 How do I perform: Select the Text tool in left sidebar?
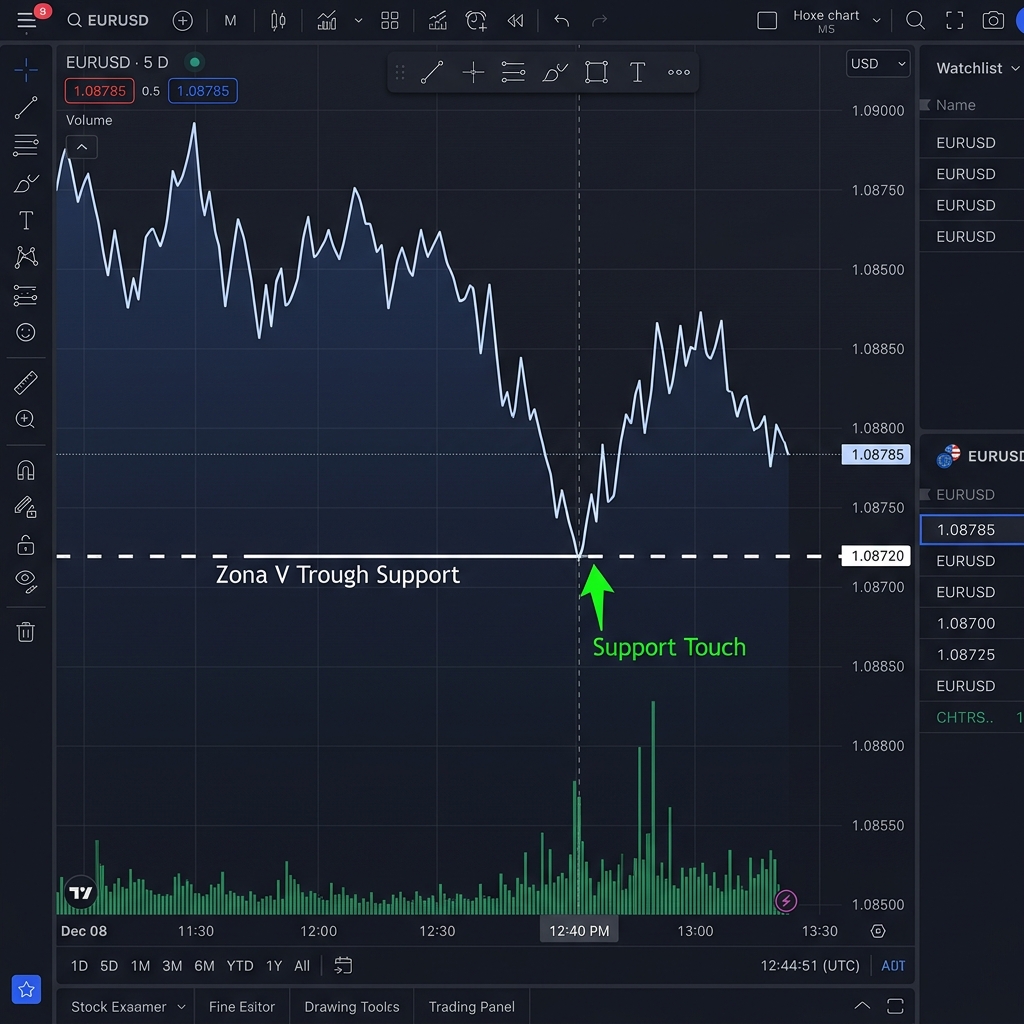[26, 221]
